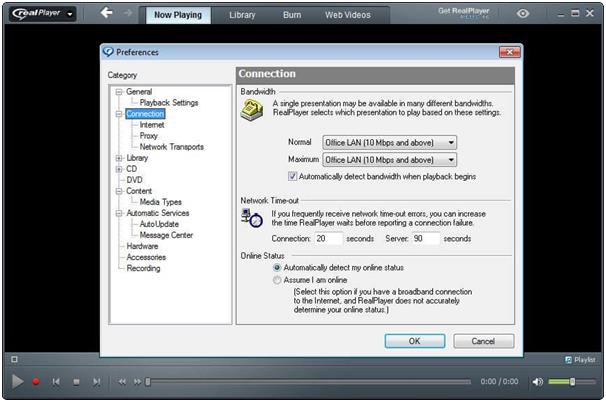
Task: Skip to the previous track
Action: (x=56, y=382)
